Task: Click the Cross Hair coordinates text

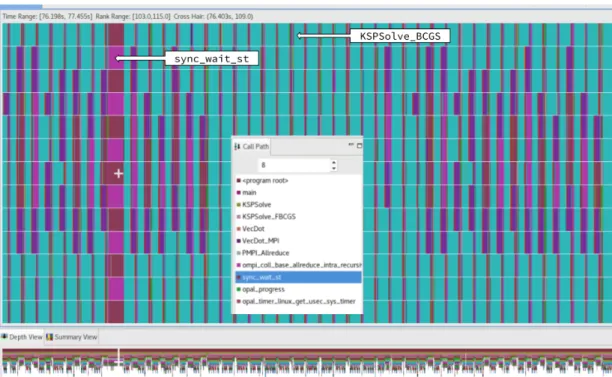Action: (x=213, y=16)
